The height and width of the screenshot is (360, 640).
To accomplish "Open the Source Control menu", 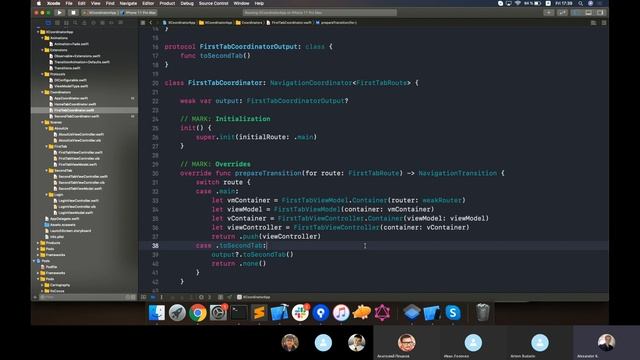I will click(x=213, y=3).
